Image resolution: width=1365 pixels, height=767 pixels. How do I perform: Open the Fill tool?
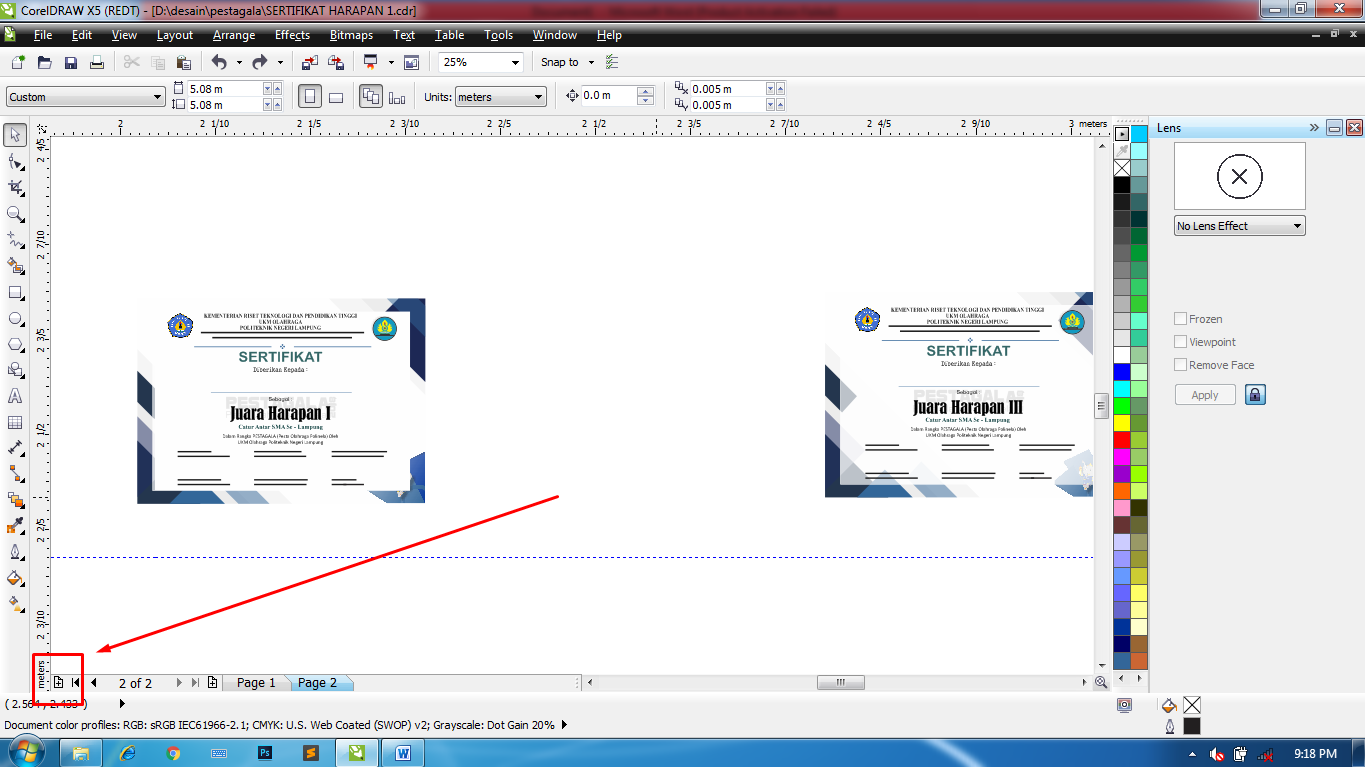[x=14, y=578]
